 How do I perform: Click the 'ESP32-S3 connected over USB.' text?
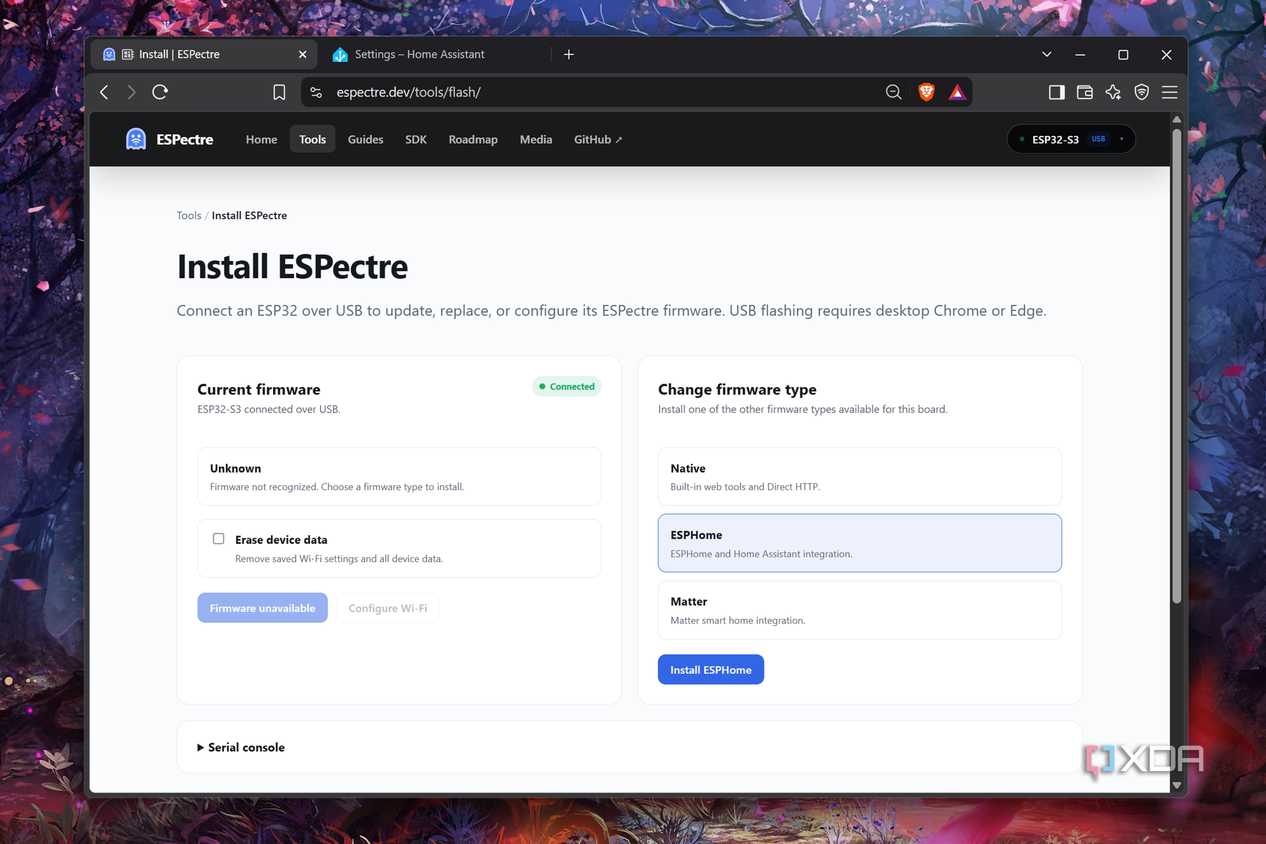268,409
